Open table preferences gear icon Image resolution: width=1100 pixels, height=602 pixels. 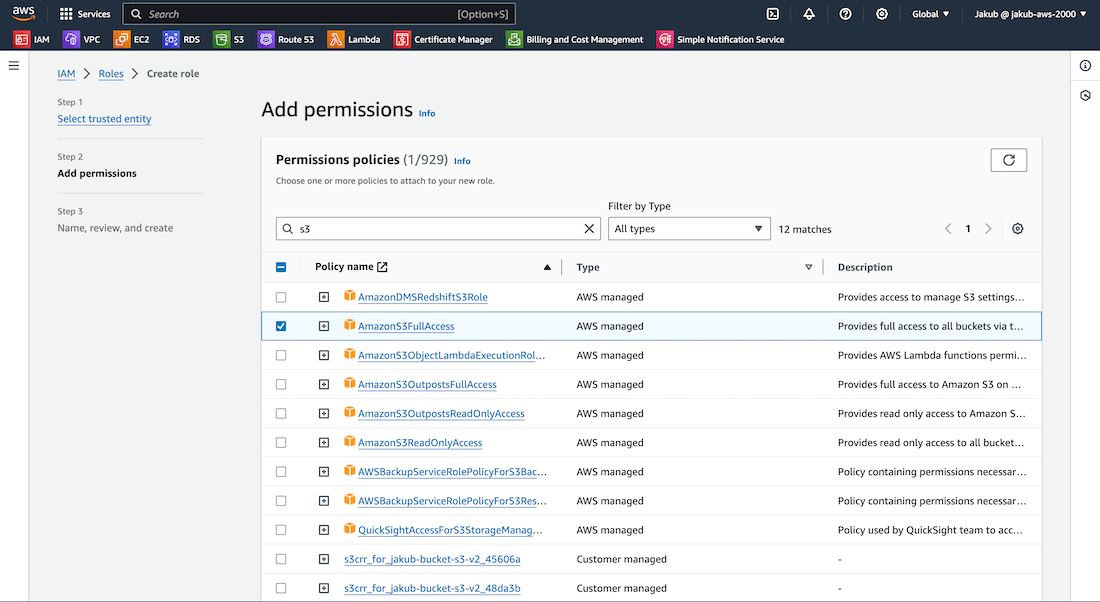click(x=1017, y=229)
